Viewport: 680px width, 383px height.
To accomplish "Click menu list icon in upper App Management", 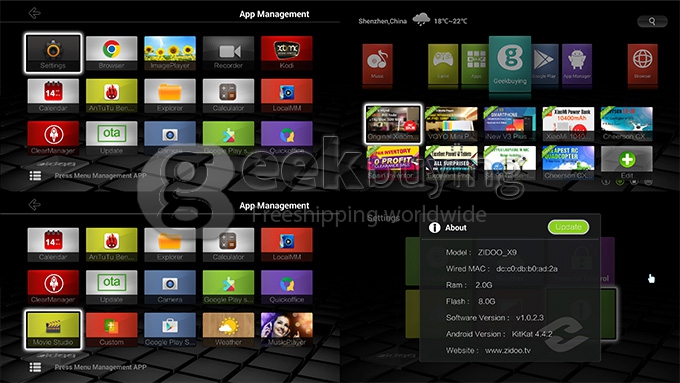I will click(x=35, y=176).
